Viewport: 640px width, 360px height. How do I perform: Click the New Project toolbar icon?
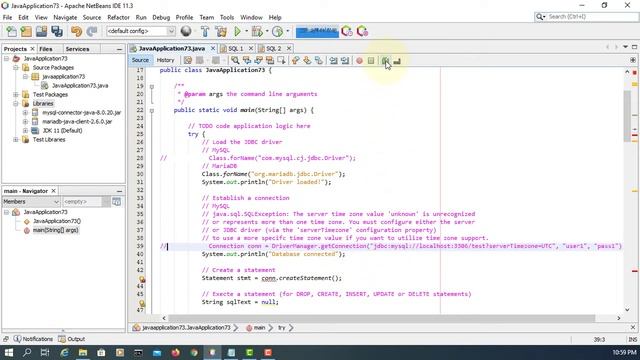26,31
